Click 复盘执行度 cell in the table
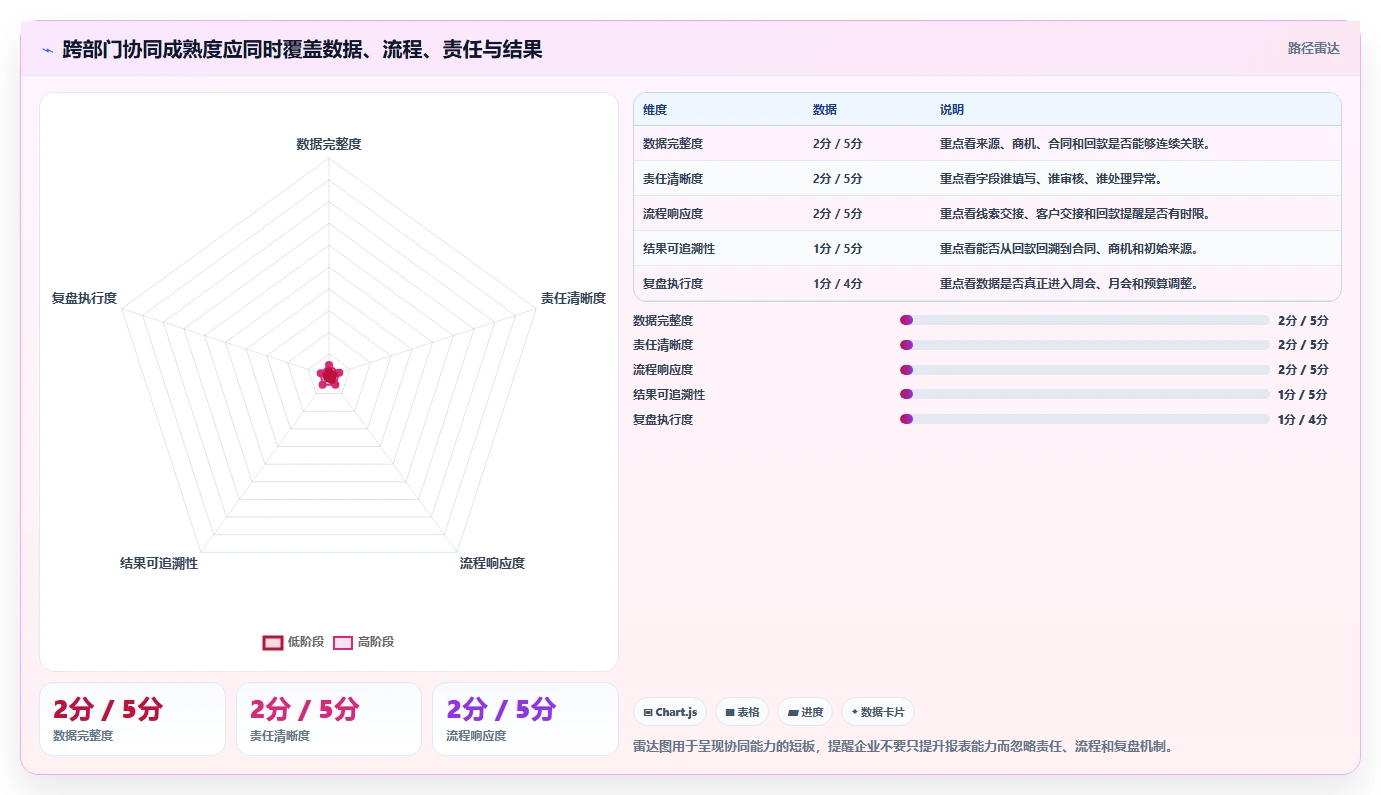This screenshot has width=1381, height=795. 673,284
